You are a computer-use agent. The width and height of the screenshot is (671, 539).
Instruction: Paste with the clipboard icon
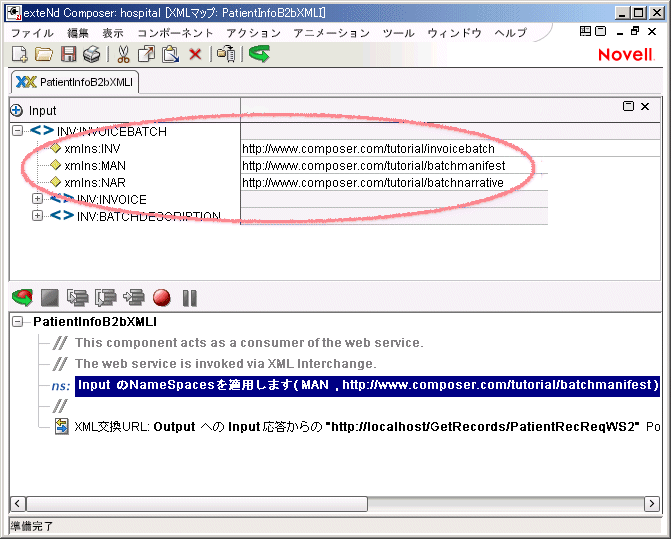tap(170, 54)
